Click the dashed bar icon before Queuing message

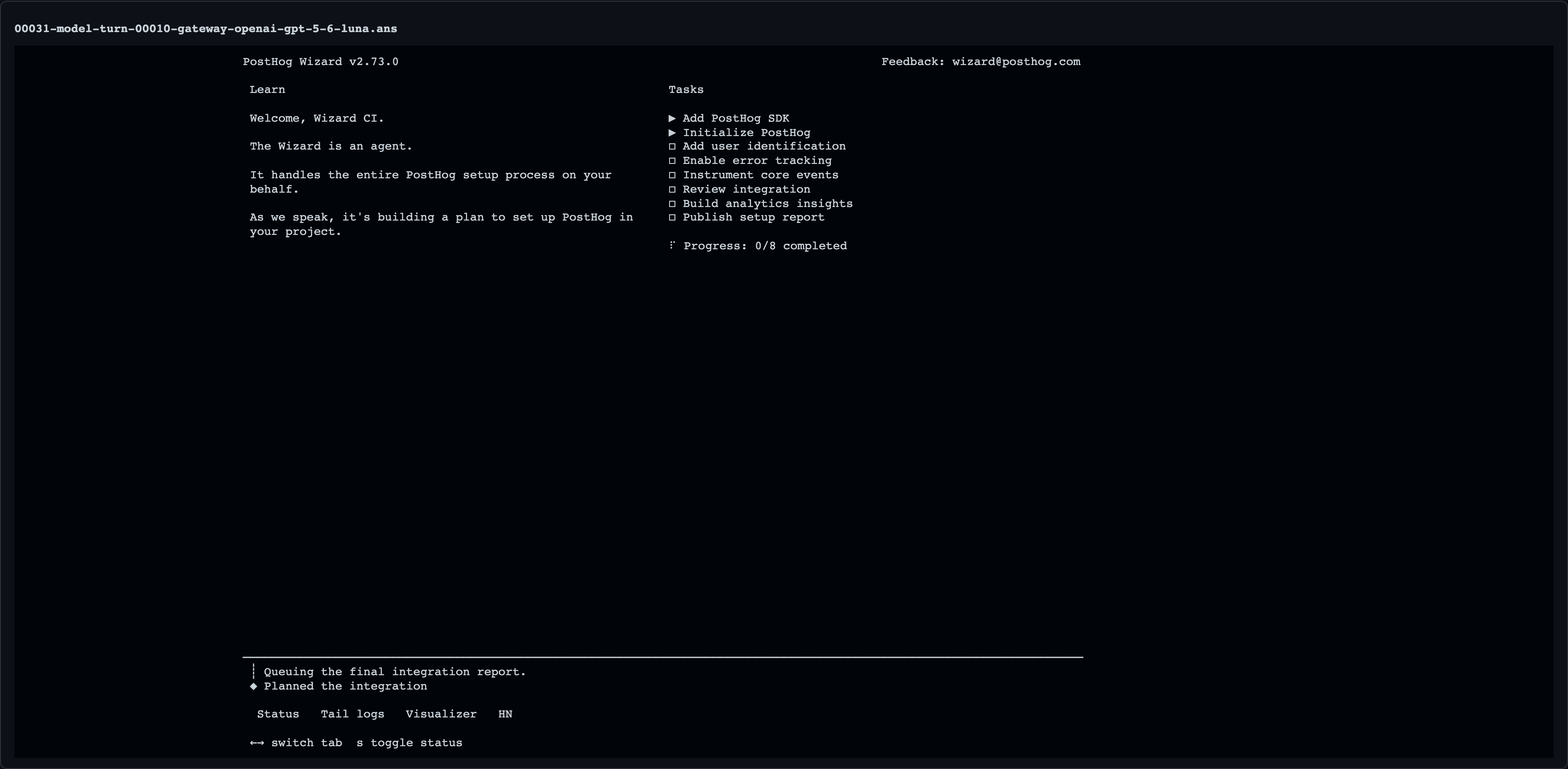point(253,671)
